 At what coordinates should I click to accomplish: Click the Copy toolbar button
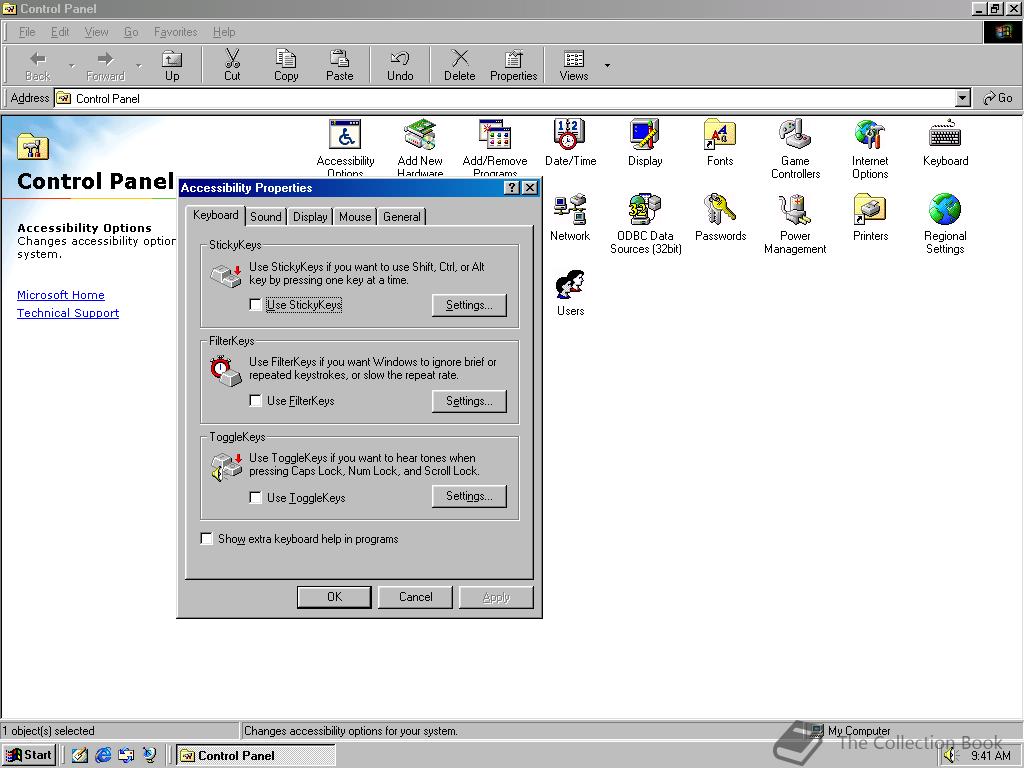pyautogui.click(x=286, y=65)
